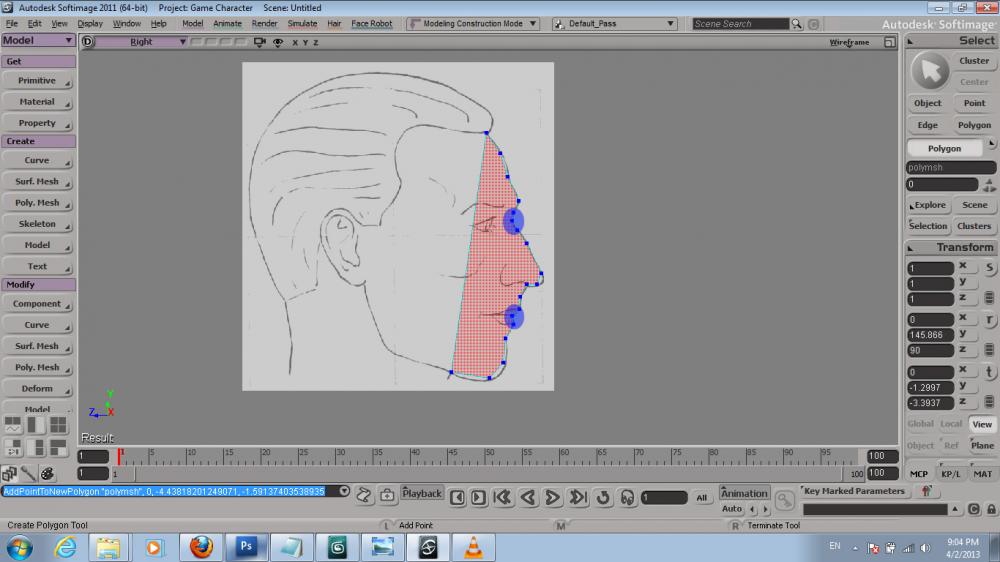This screenshot has height=562, width=1000.
Task: Jump to the first frame
Action: click(x=503, y=497)
